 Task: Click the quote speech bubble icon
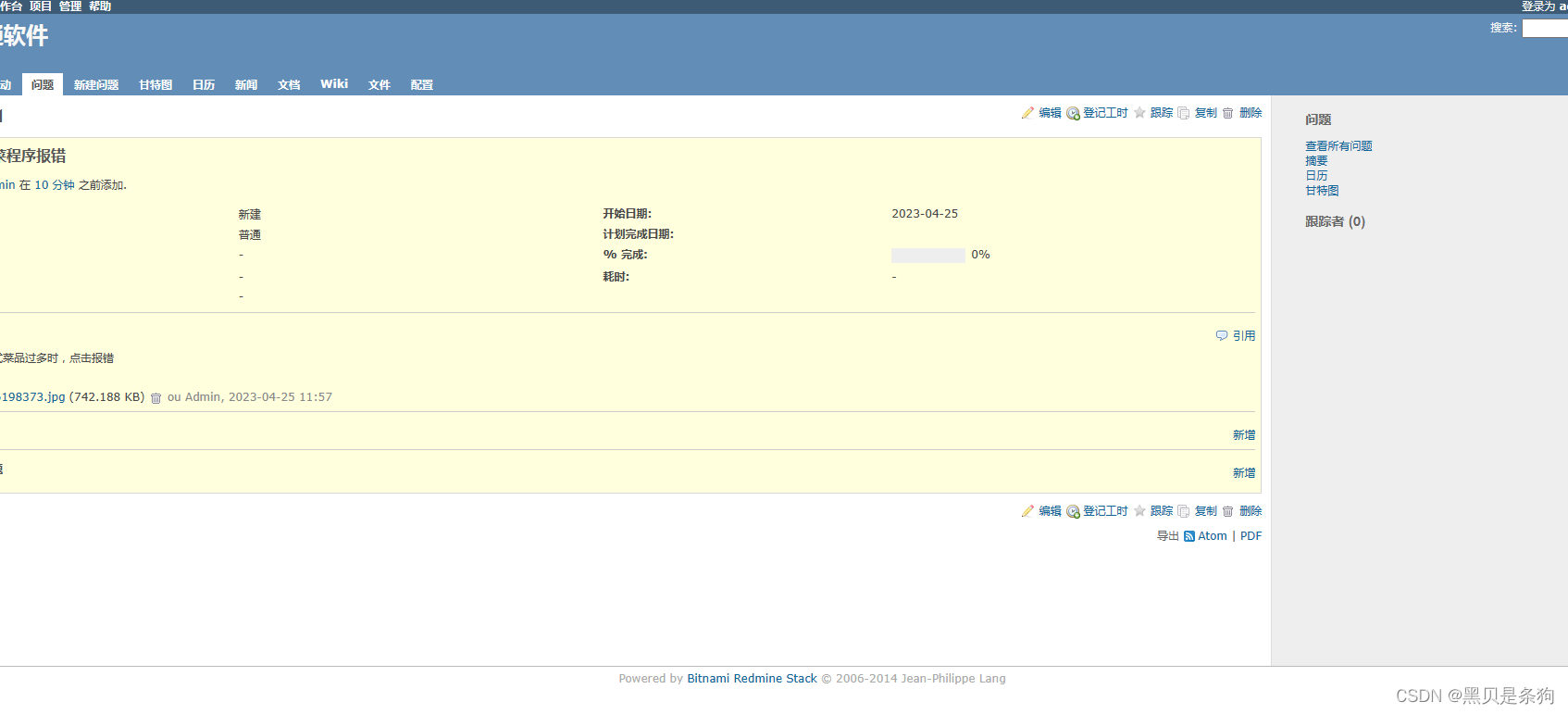(x=1222, y=336)
